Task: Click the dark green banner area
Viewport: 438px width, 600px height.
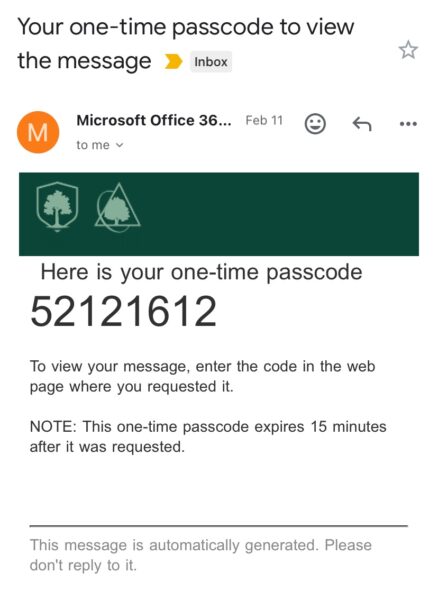Action: tap(219, 214)
